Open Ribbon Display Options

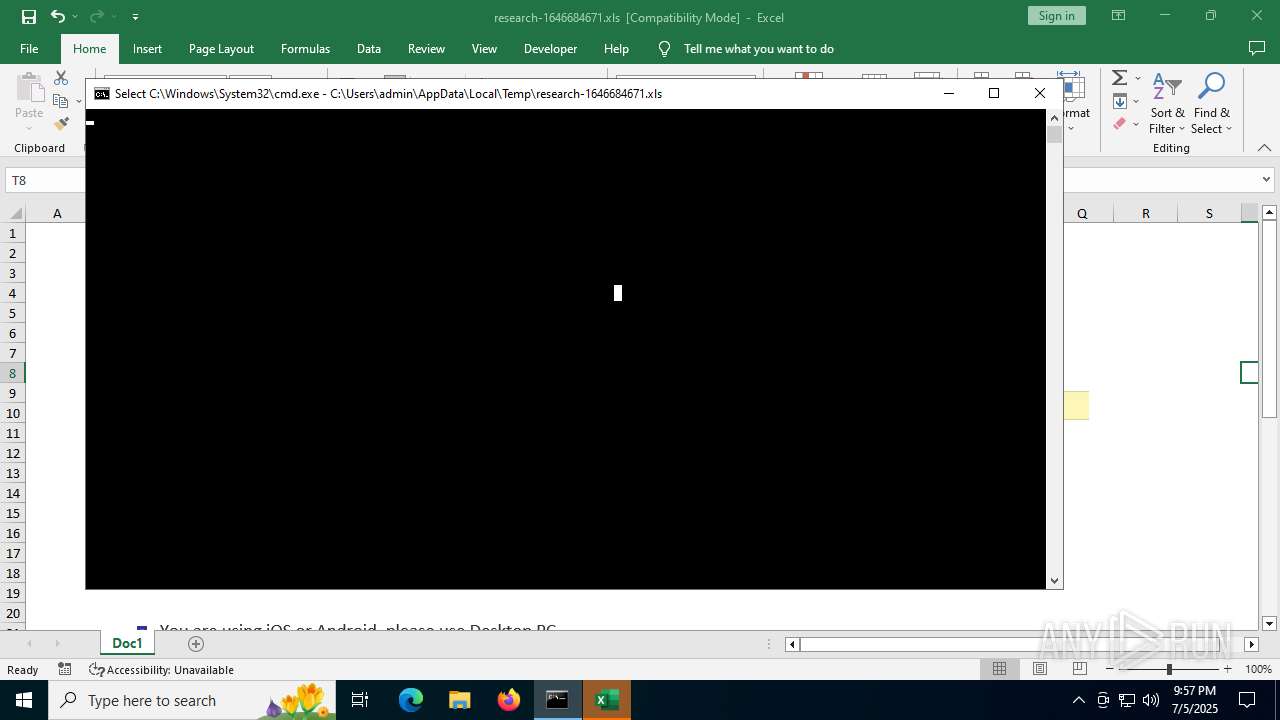point(1119,16)
